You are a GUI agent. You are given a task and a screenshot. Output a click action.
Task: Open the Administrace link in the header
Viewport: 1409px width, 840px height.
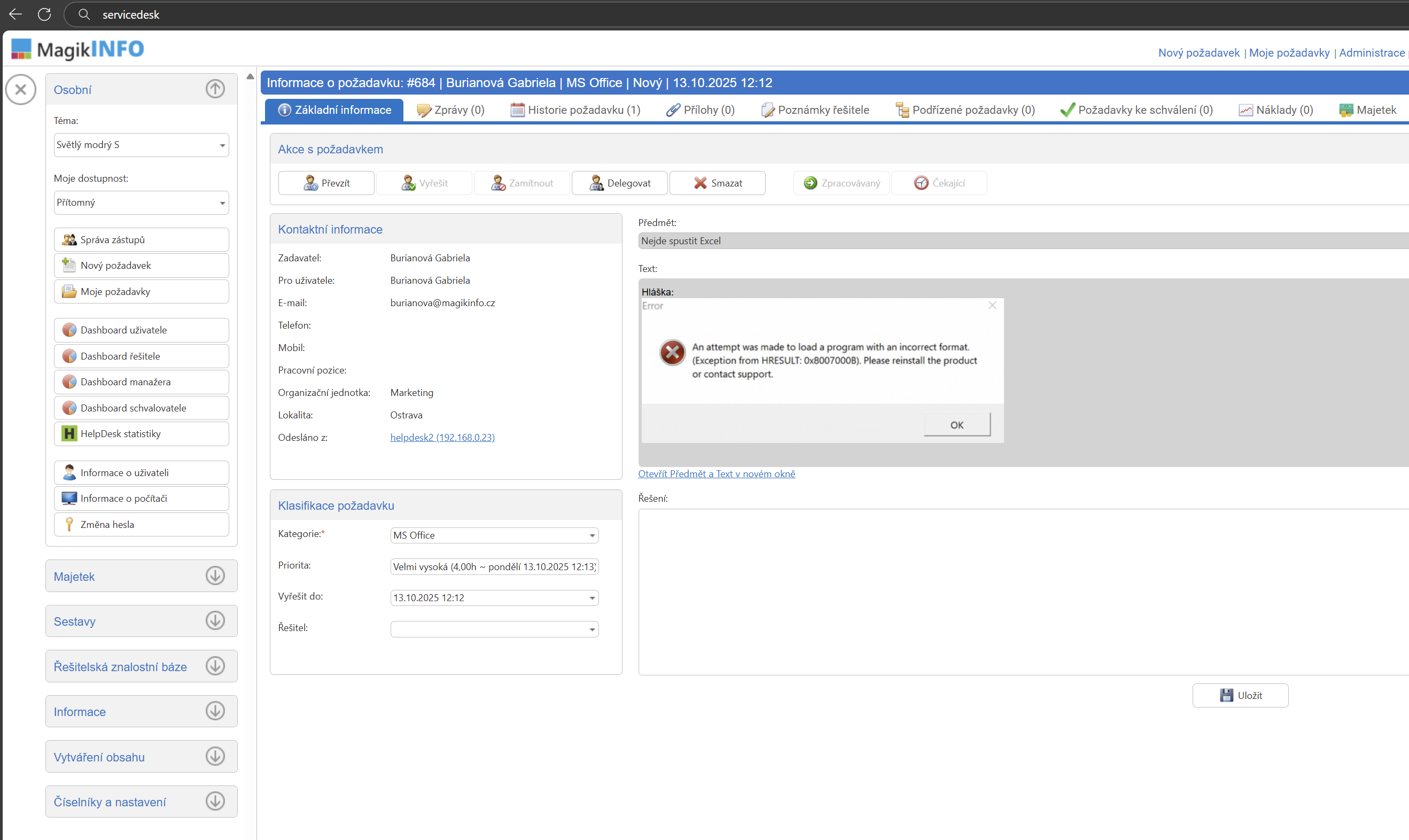point(1371,53)
